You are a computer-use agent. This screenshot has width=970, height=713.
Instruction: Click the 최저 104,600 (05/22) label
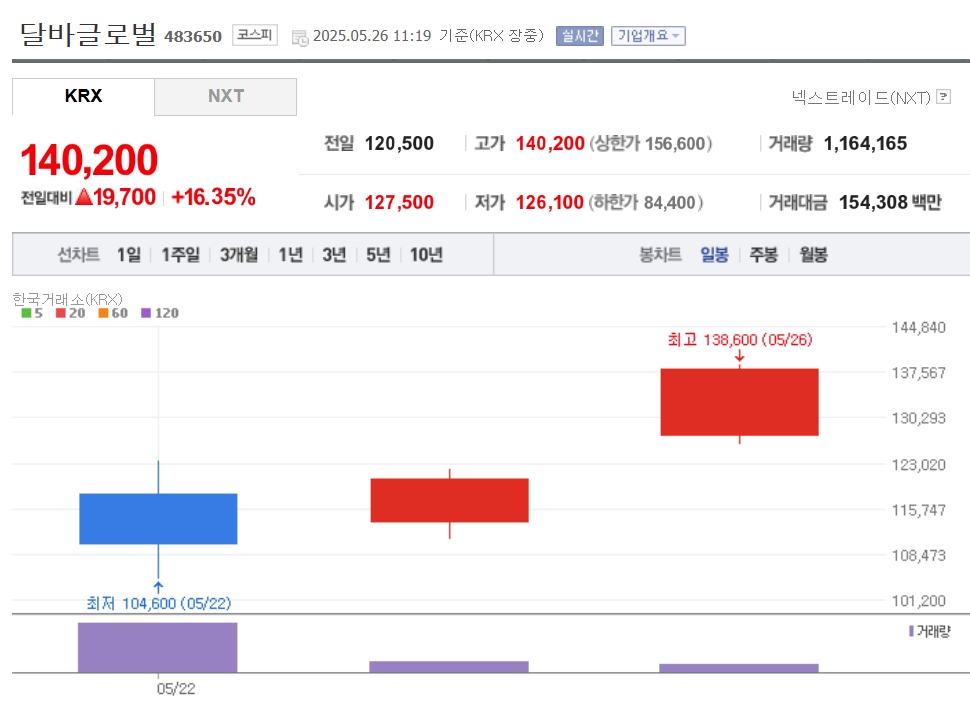(x=158, y=603)
